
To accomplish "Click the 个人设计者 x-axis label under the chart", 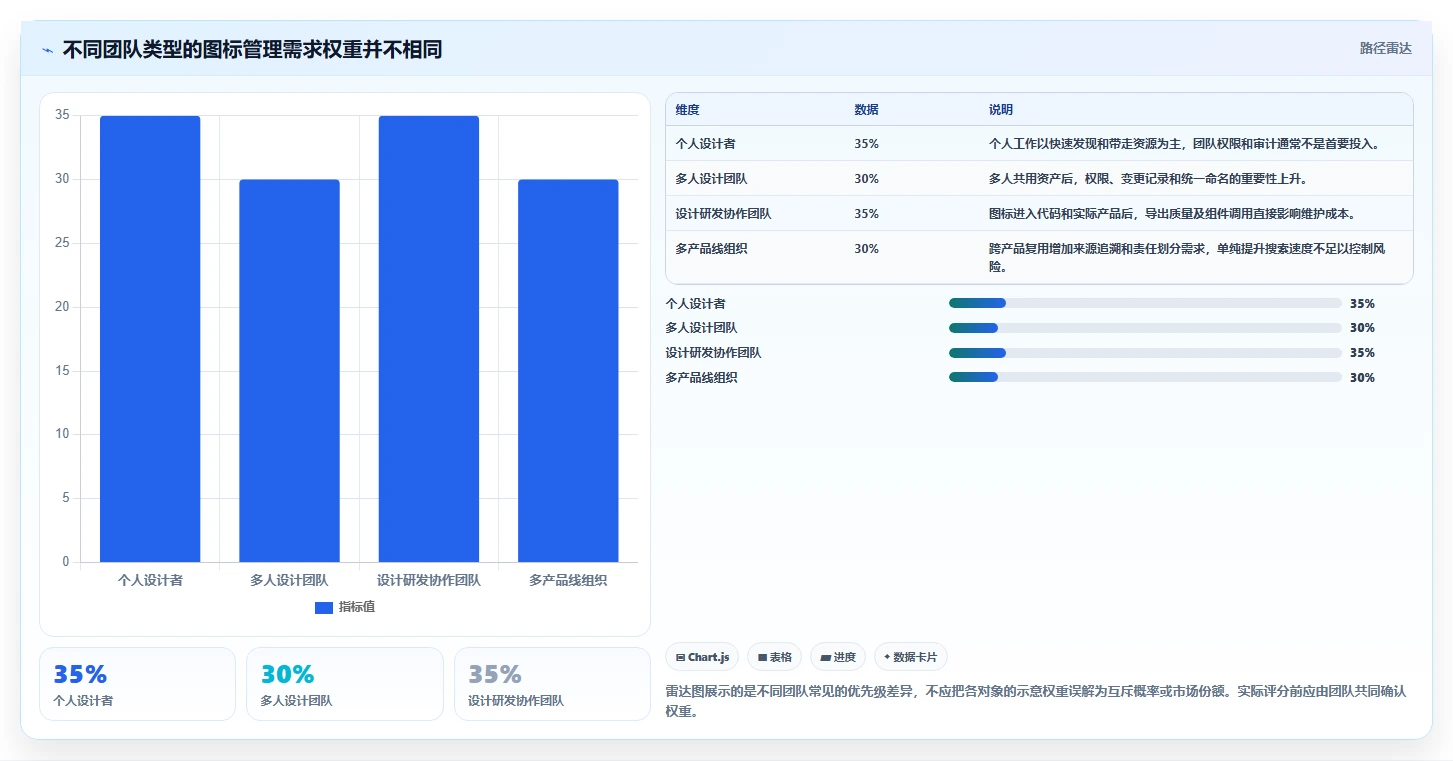I will [x=150, y=580].
